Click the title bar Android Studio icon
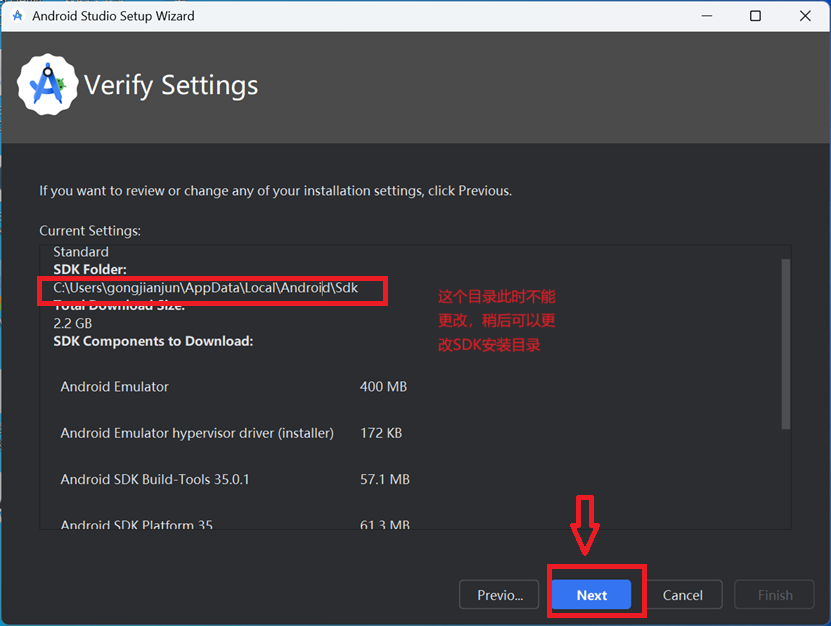831x626 pixels. pos(17,16)
